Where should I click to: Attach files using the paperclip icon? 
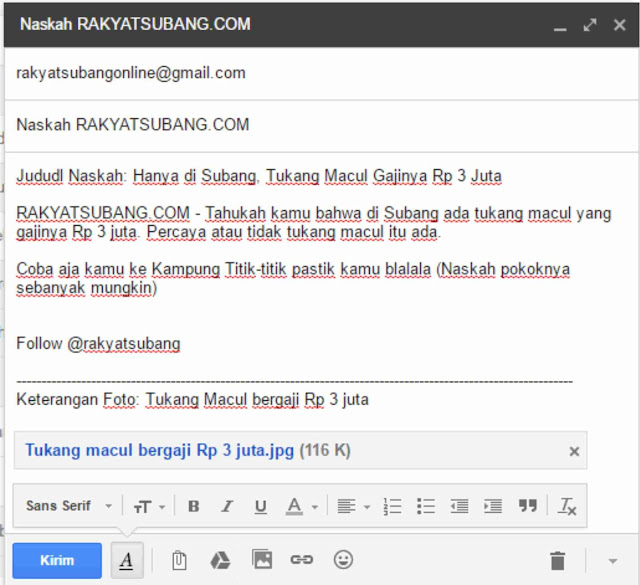pyautogui.click(x=179, y=560)
